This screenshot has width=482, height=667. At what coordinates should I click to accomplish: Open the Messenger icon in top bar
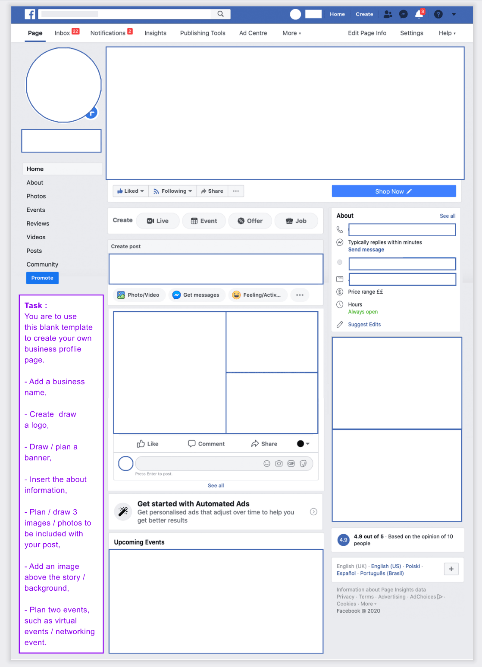point(403,14)
